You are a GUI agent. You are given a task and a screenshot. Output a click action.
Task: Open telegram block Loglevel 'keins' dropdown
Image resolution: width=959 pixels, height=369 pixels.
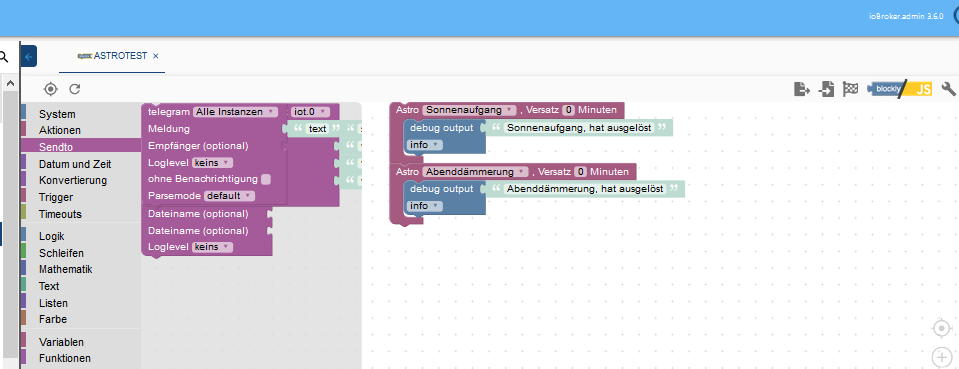(x=212, y=163)
